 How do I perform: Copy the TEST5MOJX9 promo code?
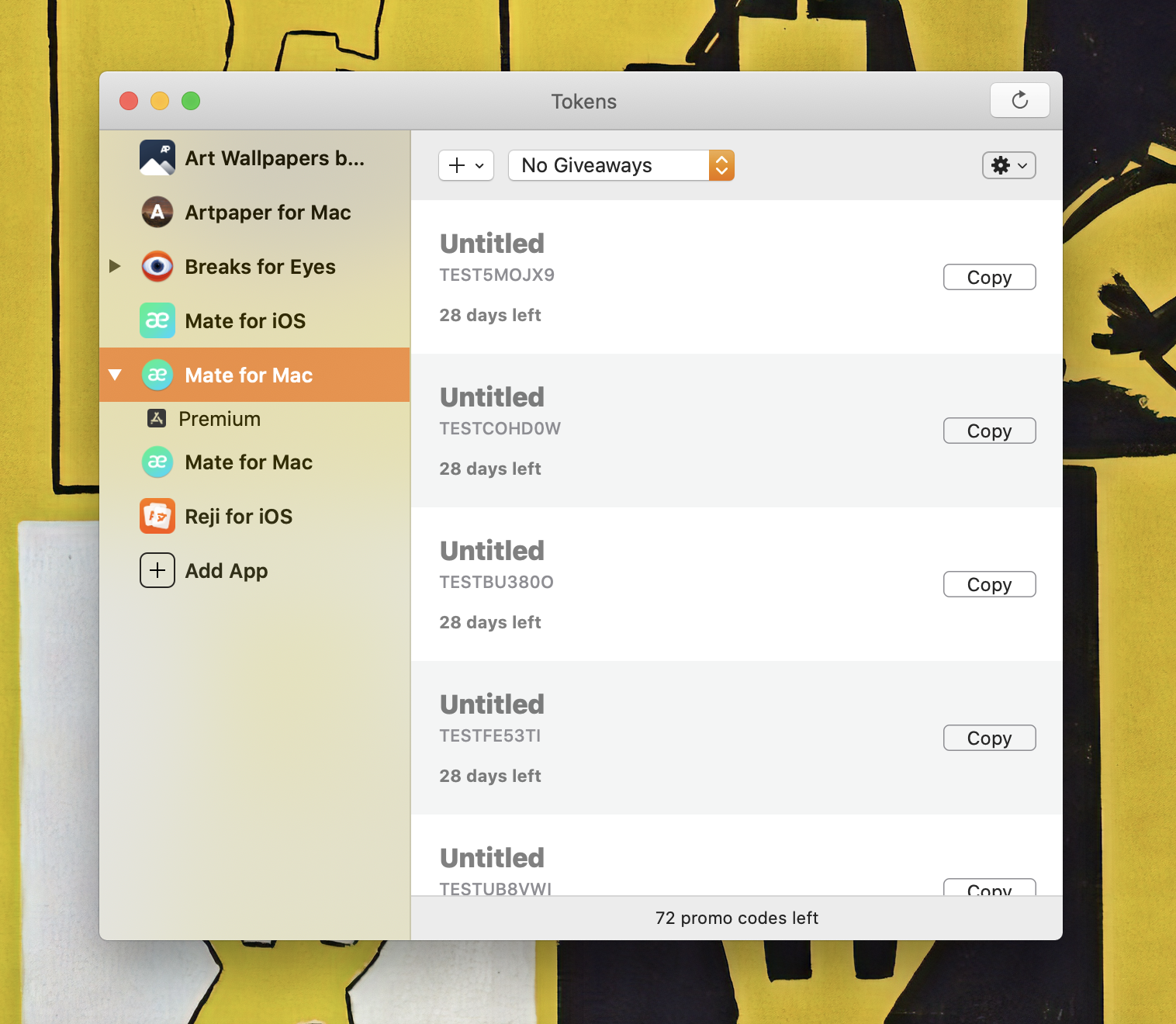990,277
